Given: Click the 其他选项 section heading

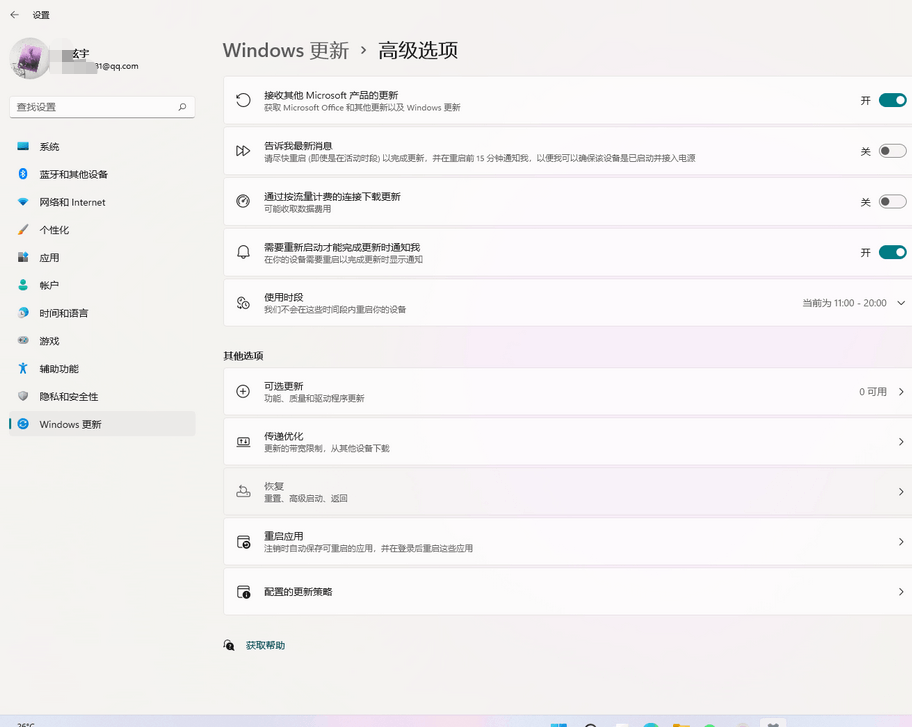Looking at the screenshot, I should [x=243, y=356].
